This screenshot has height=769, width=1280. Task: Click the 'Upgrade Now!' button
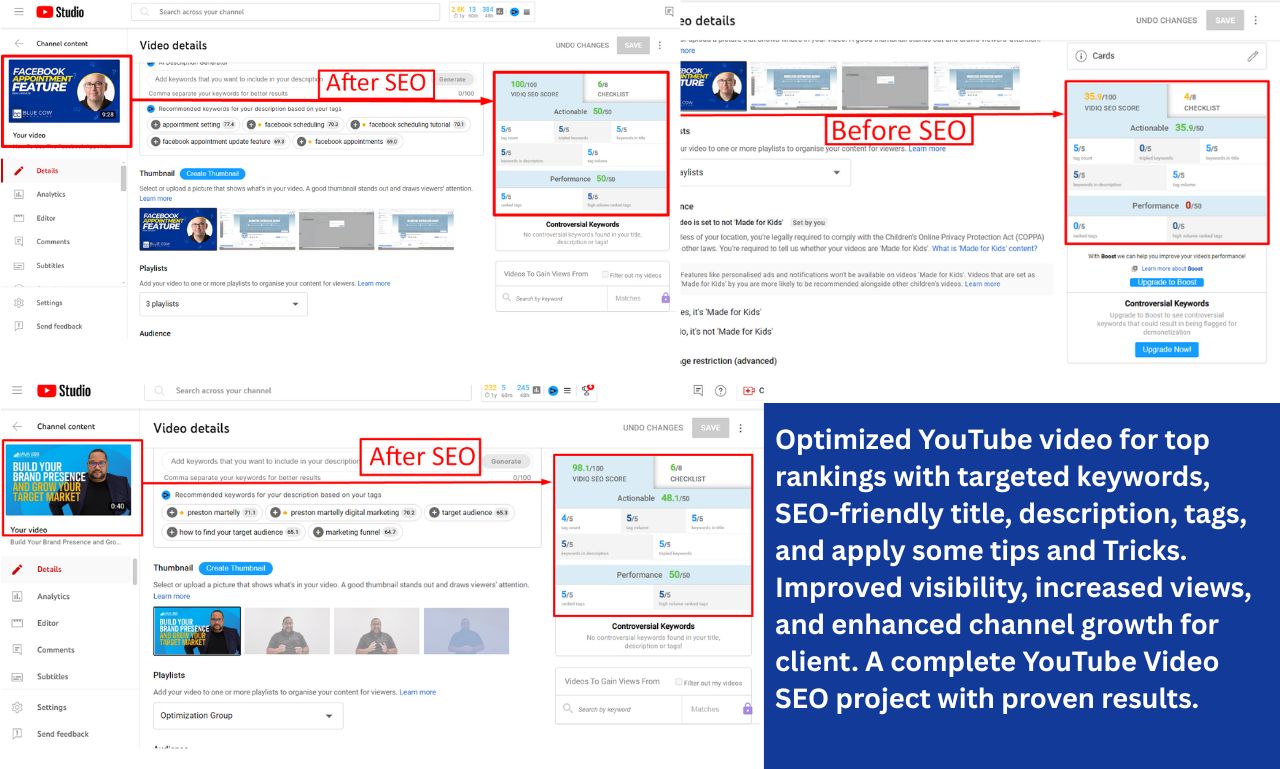[1166, 349]
